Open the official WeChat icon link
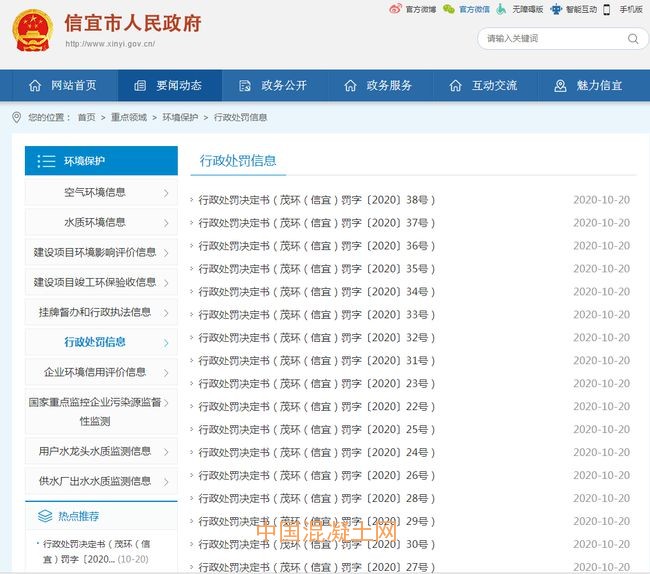 pyautogui.click(x=449, y=9)
